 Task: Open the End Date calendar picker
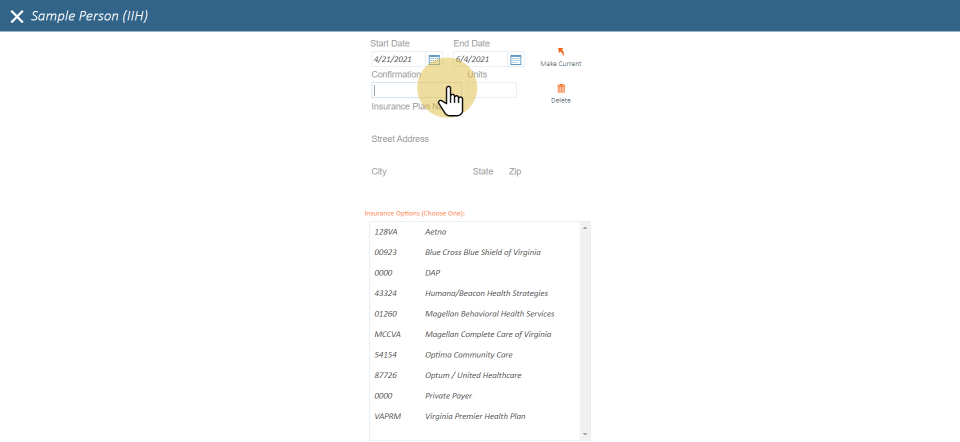pos(516,60)
